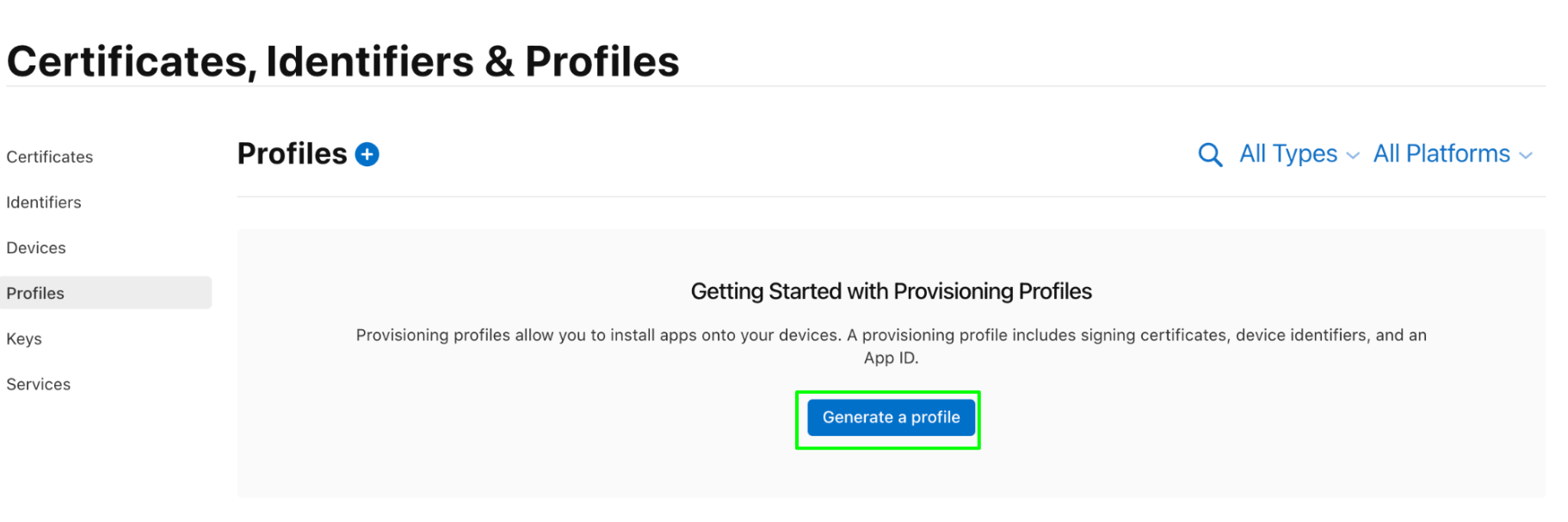Open Certificates in the sidebar
Screen dimensions: 1568x522
pyautogui.click(x=50, y=157)
